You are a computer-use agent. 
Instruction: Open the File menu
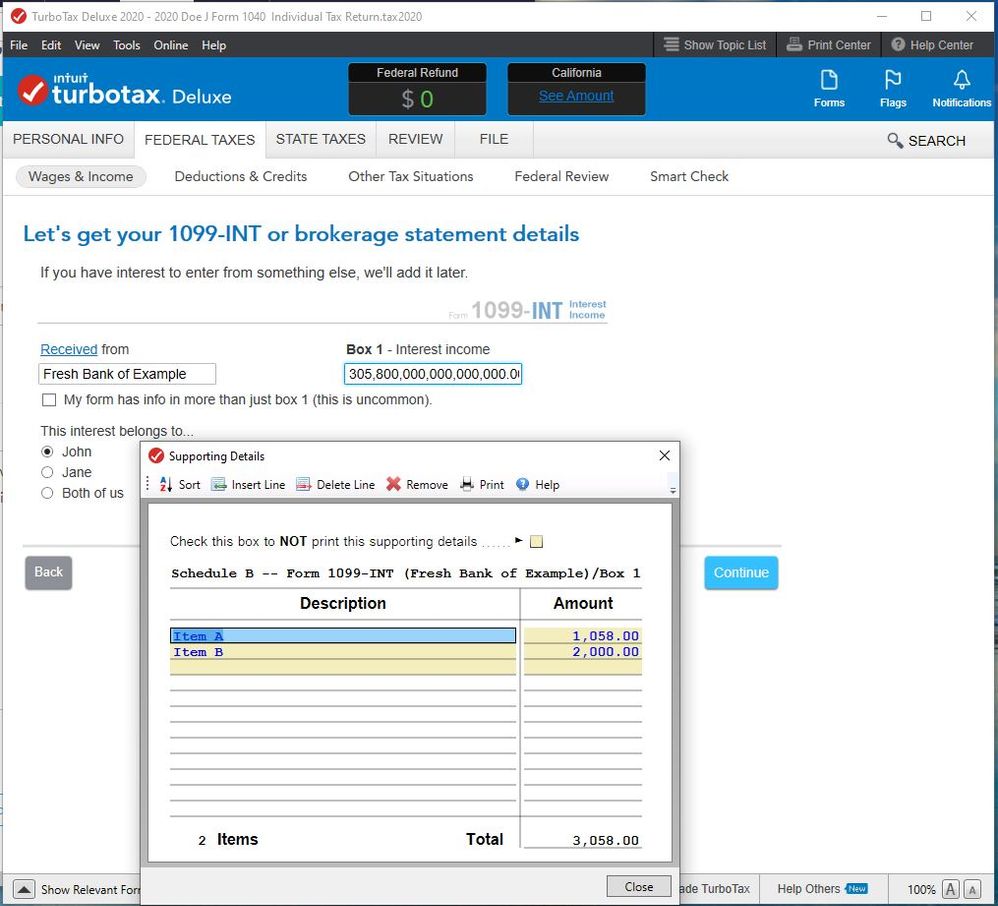tap(18, 45)
